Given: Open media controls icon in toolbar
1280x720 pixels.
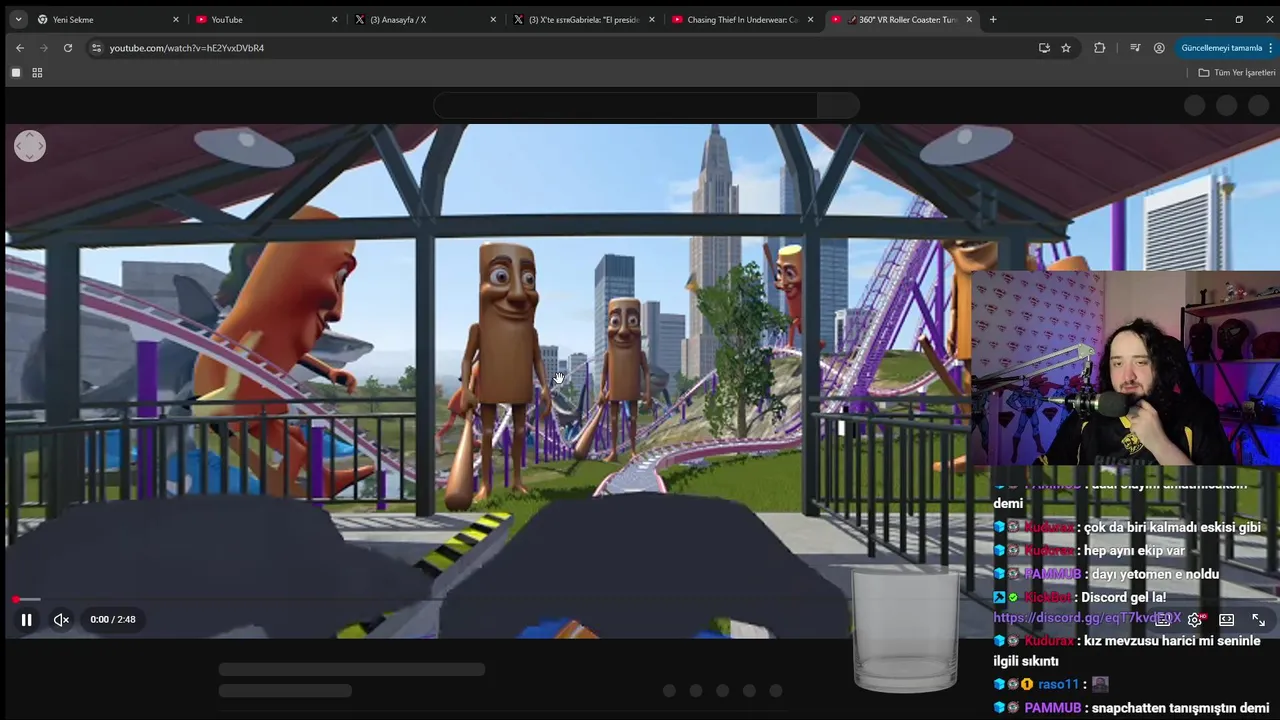Looking at the screenshot, I should tap(1135, 48).
